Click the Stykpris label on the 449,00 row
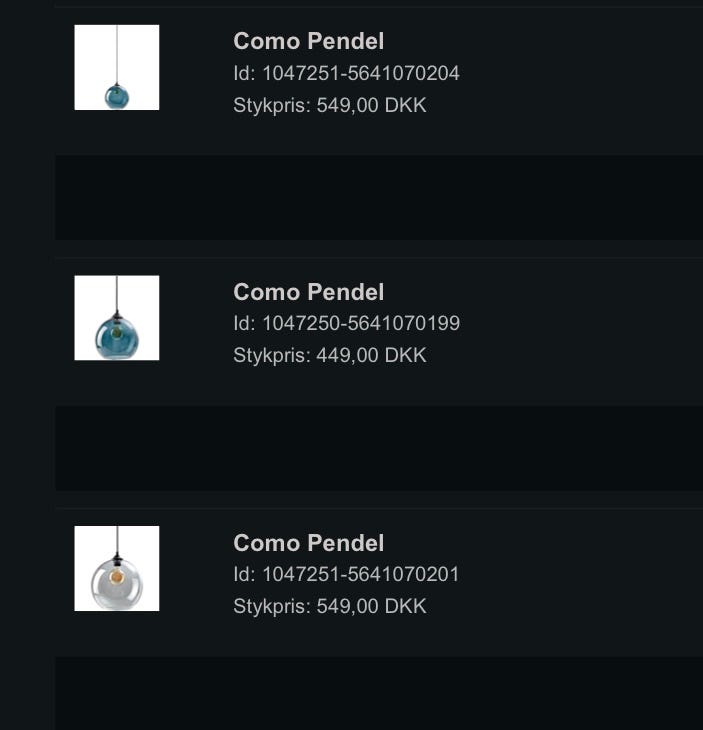This screenshot has width=703, height=730. (x=271, y=356)
